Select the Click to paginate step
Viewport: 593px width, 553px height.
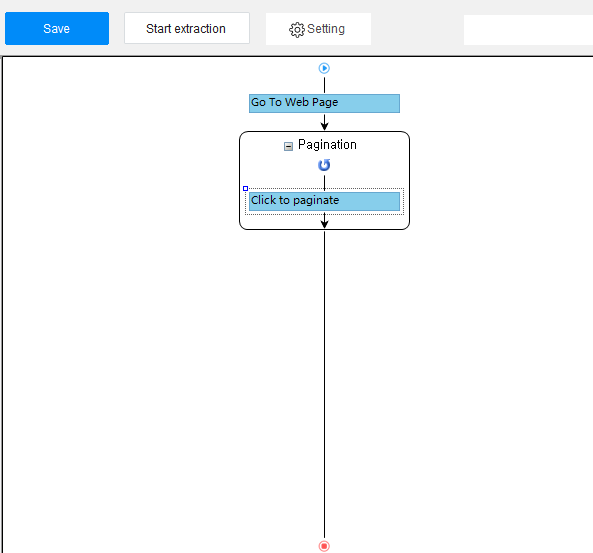pos(324,201)
